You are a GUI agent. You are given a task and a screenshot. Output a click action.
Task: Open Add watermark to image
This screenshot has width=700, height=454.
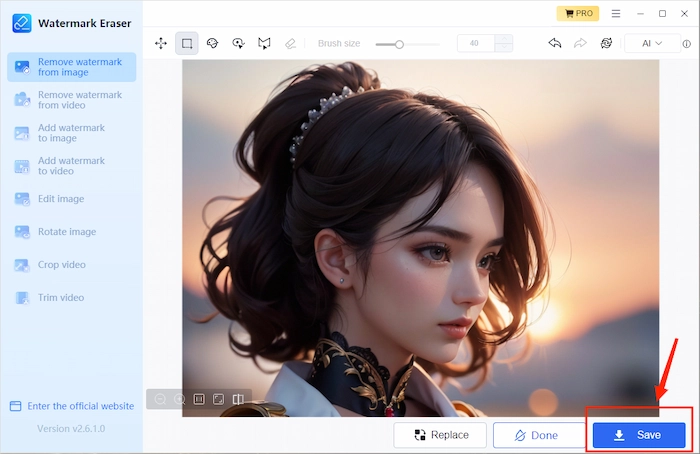point(71,133)
